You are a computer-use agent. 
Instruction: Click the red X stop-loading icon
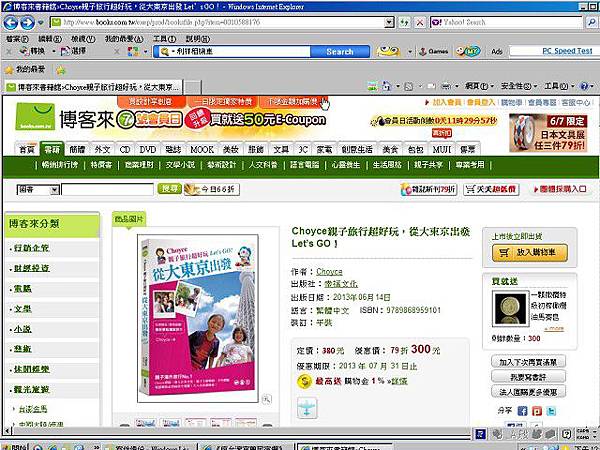tap(420, 23)
